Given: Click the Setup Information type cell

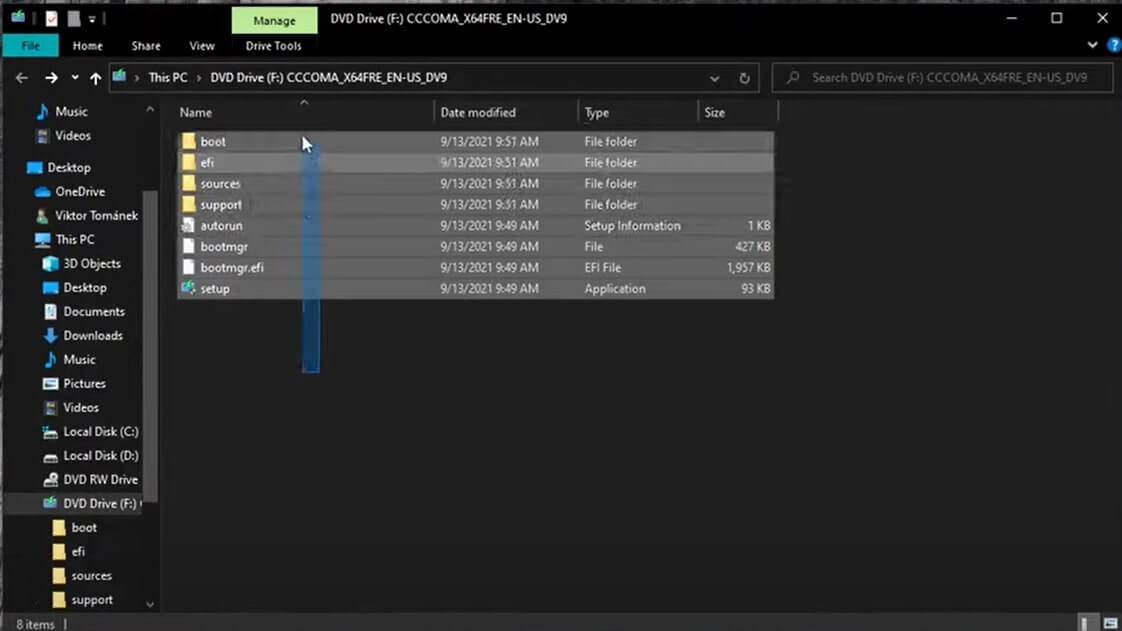Looking at the screenshot, I should [x=632, y=225].
